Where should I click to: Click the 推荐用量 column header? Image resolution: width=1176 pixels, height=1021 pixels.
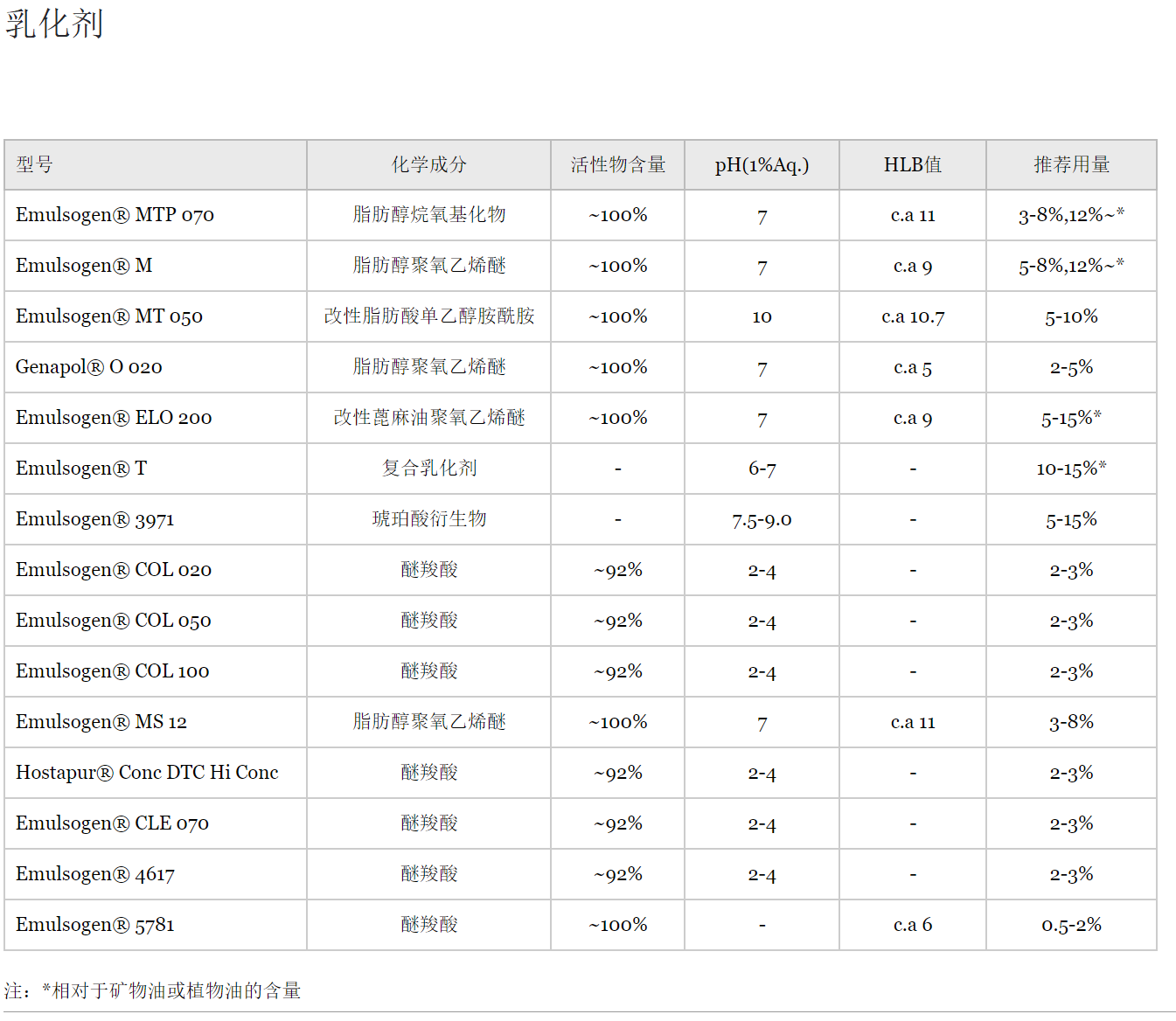1070,164
